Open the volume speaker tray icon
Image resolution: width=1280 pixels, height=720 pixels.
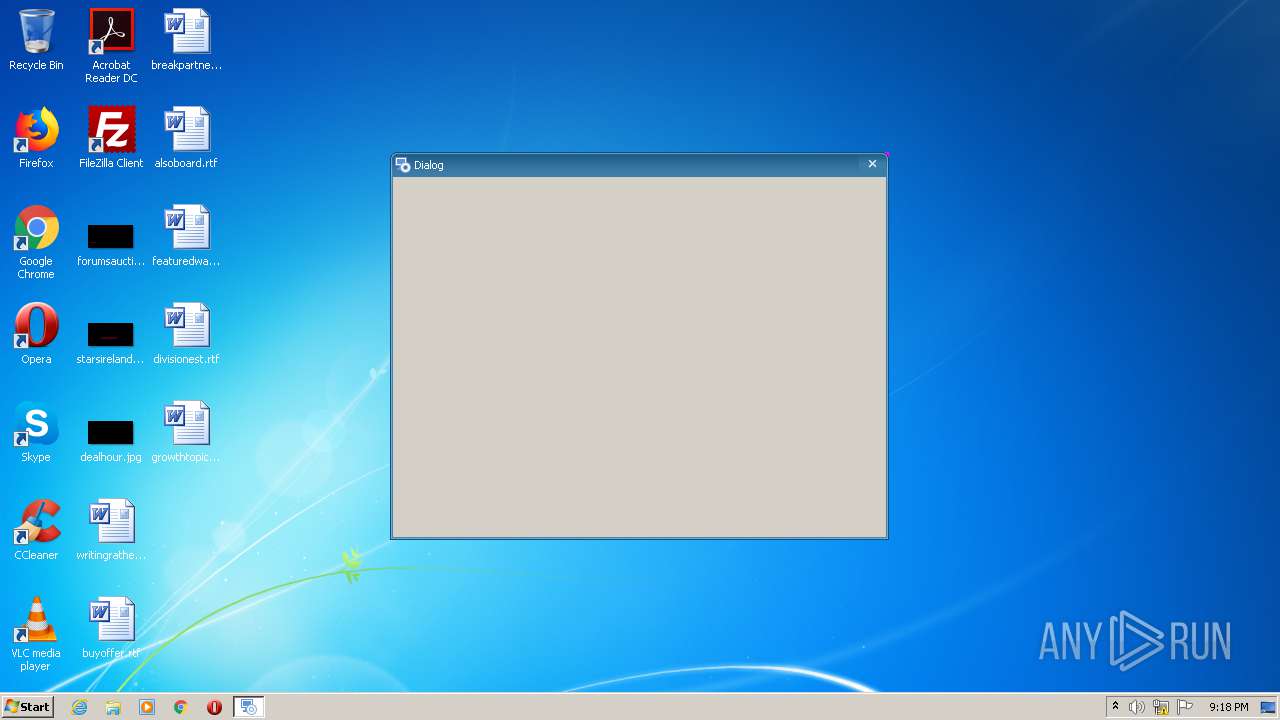[1137, 707]
